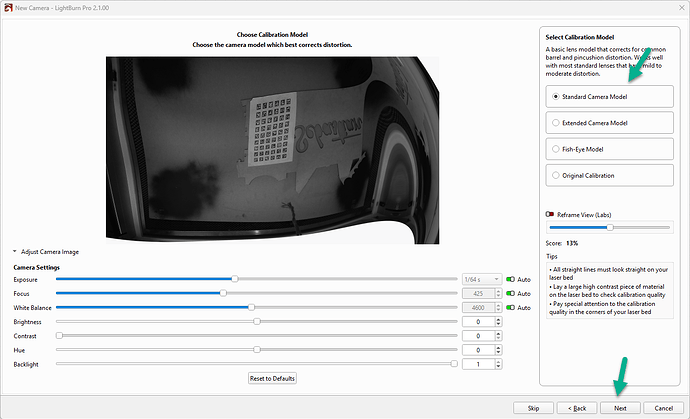Screen dimensions: 690x419
Task: Click the Contrast slider handle
Action: 59,336
